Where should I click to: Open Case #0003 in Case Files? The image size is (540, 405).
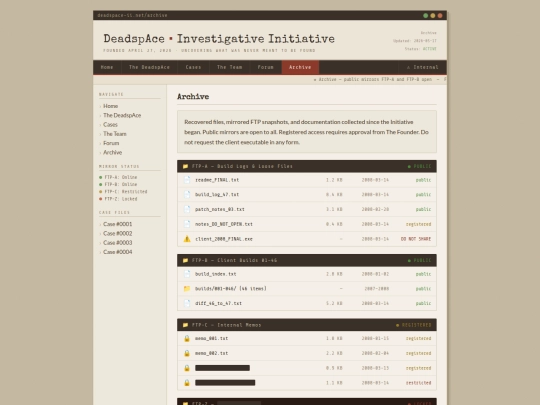118,243
